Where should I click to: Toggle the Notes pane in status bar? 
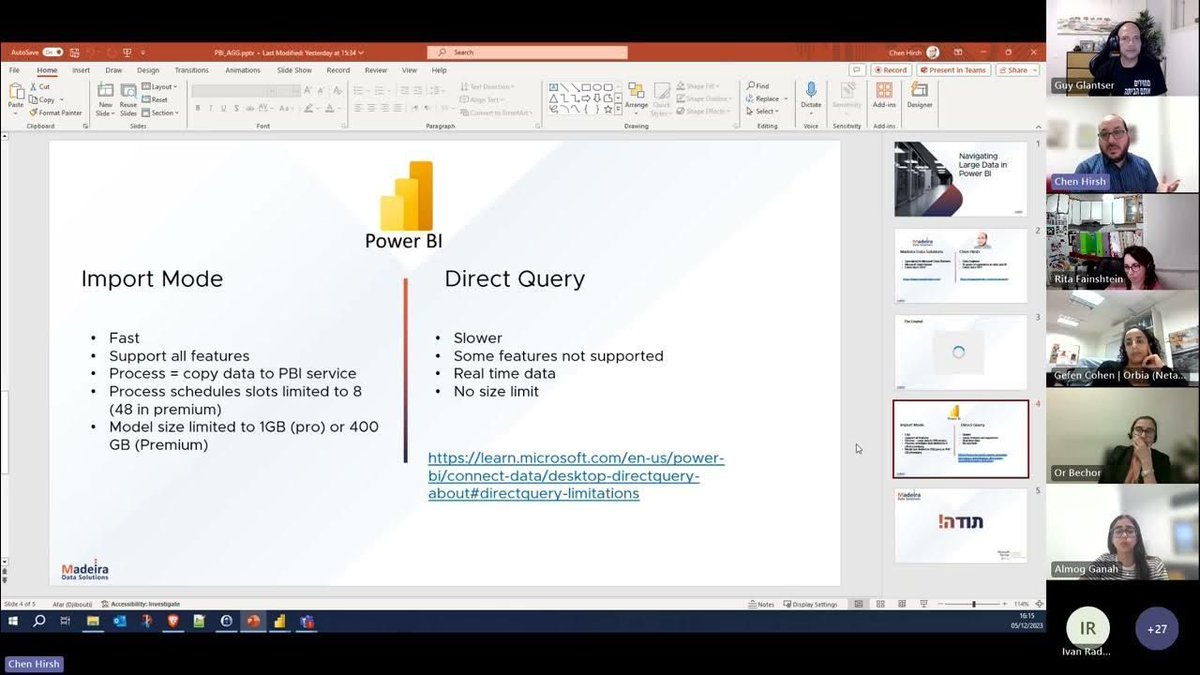(x=761, y=604)
